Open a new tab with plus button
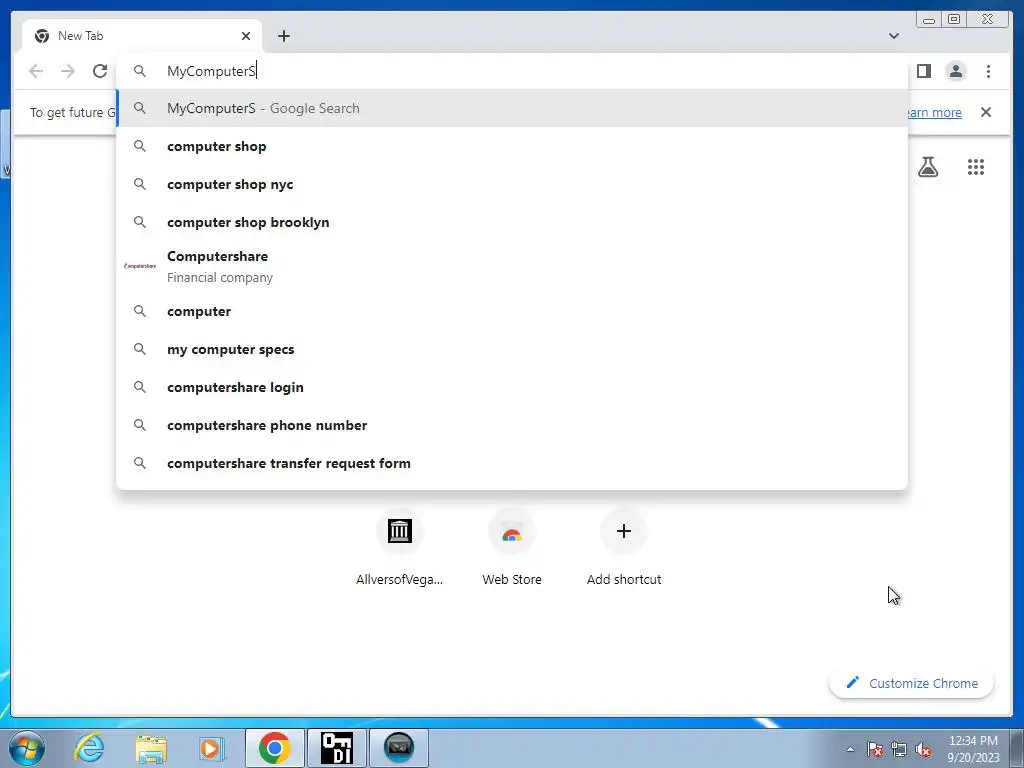The image size is (1024, 768). (x=283, y=36)
